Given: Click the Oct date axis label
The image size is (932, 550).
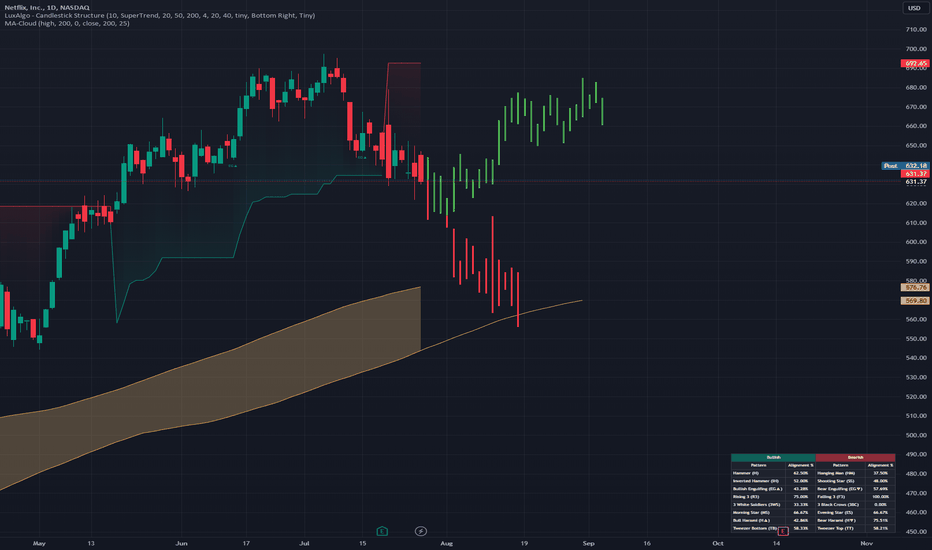Looking at the screenshot, I should pos(718,543).
